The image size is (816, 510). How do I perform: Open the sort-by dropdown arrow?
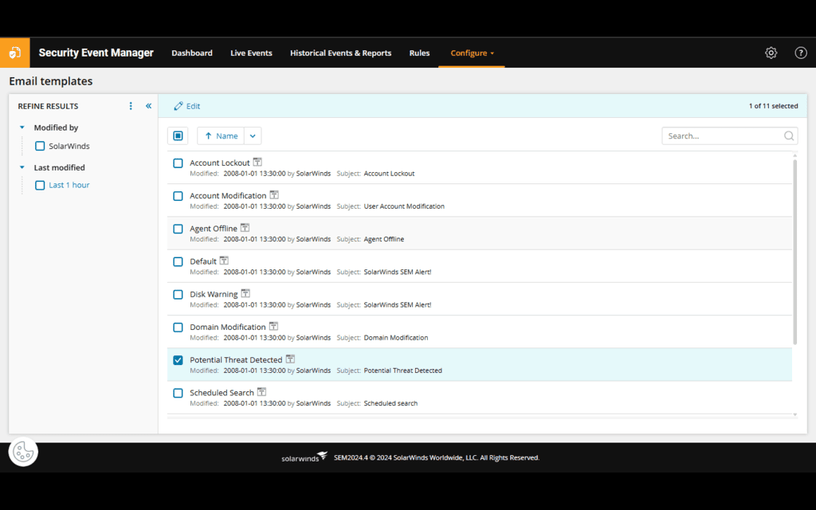252,136
